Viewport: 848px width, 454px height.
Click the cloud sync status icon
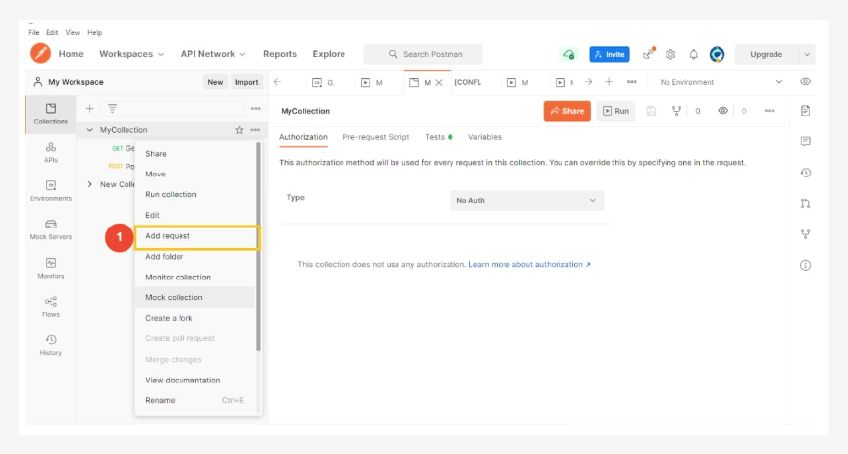pyautogui.click(x=568, y=54)
